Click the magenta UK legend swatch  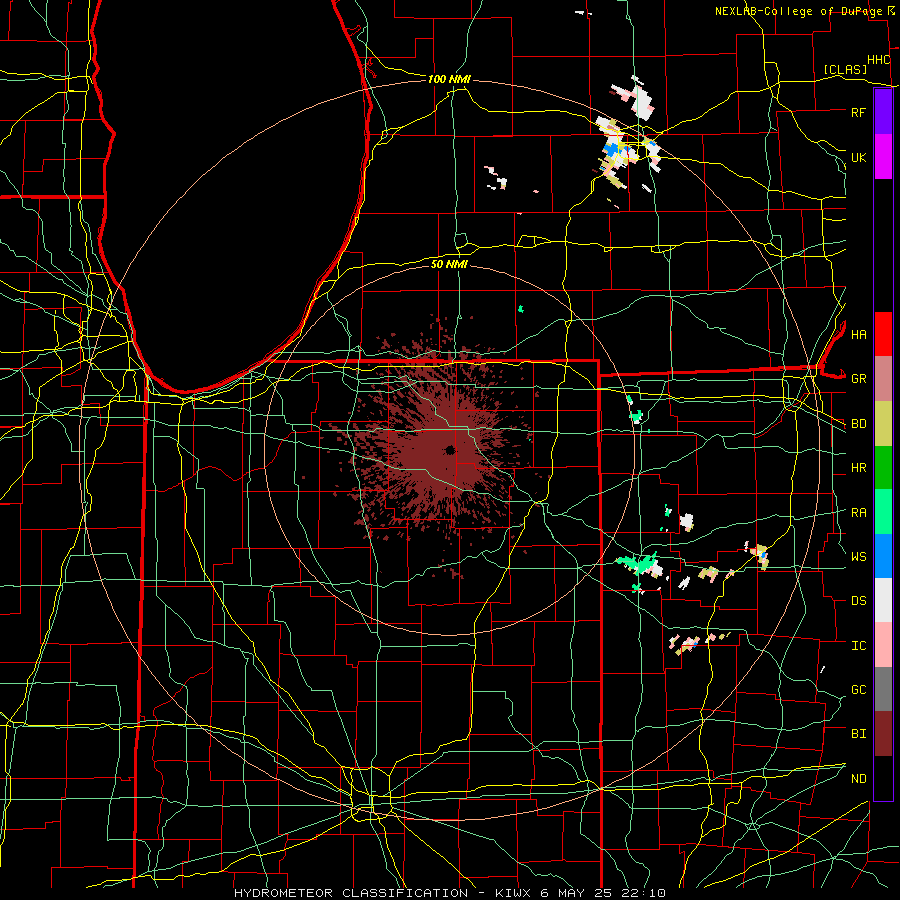(x=883, y=157)
